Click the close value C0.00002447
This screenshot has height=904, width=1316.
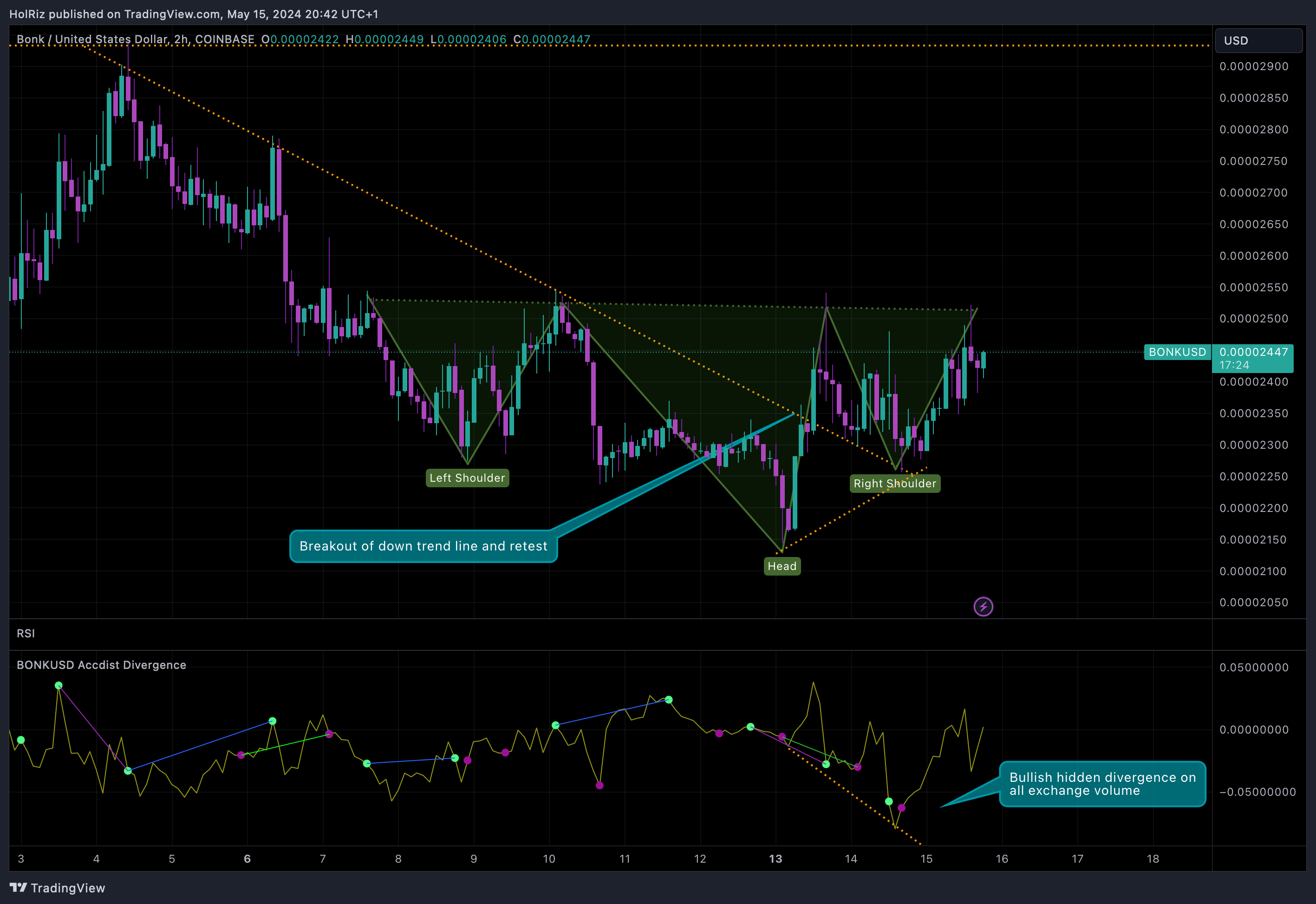(552, 39)
